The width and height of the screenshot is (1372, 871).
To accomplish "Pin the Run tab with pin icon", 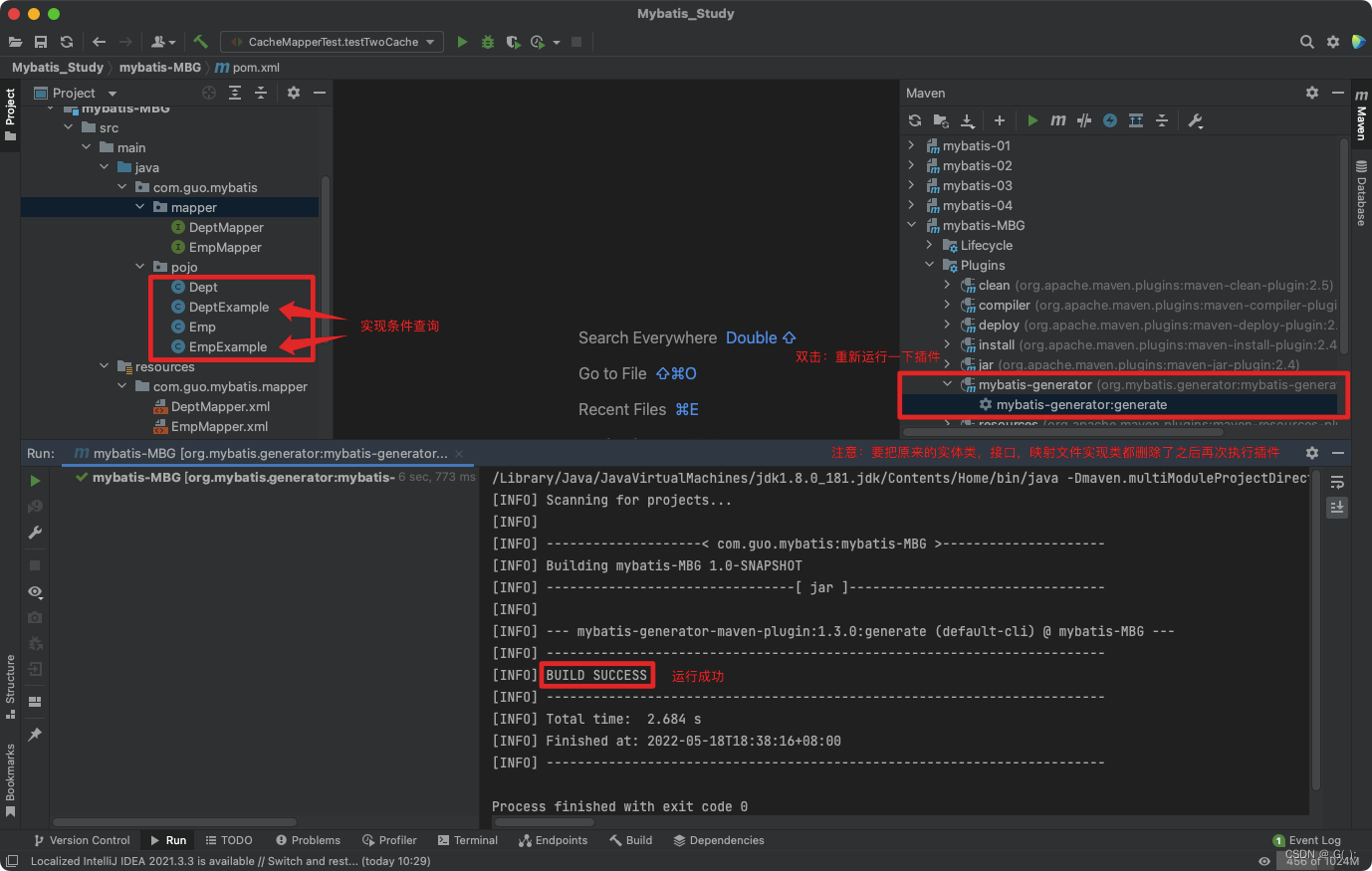I will tap(35, 735).
